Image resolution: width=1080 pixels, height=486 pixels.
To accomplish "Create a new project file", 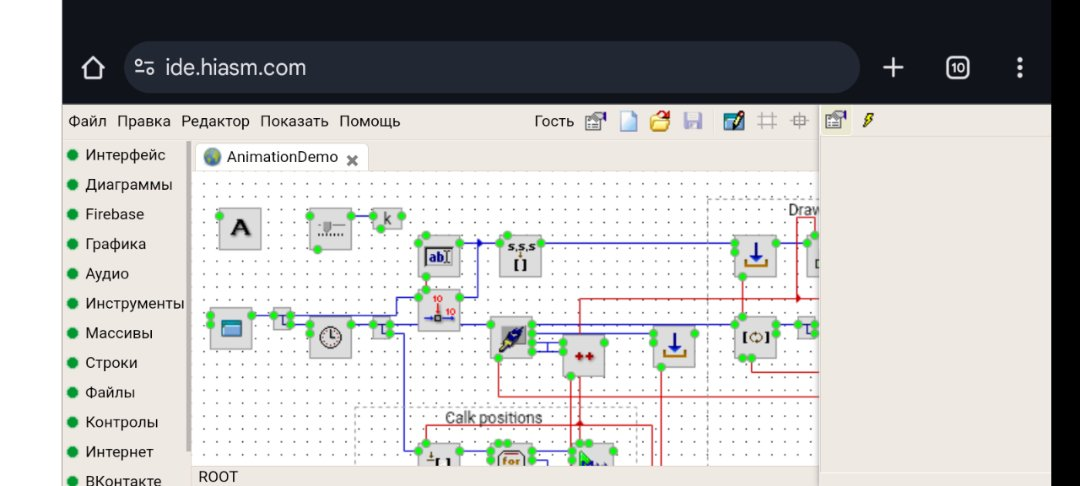I will coord(628,122).
